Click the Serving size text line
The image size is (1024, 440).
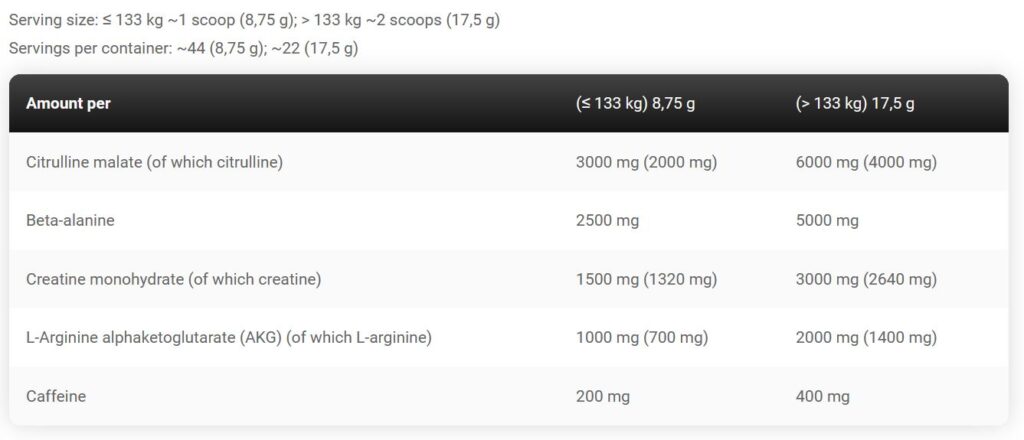pos(254,19)
